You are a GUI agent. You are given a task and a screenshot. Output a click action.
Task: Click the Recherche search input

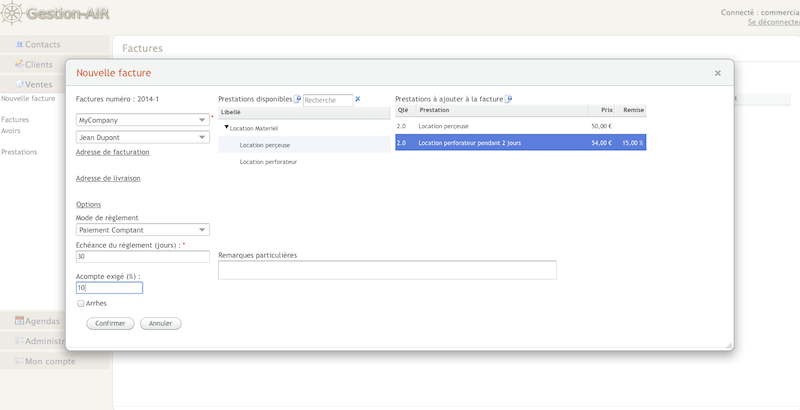[x=328, y=100]
